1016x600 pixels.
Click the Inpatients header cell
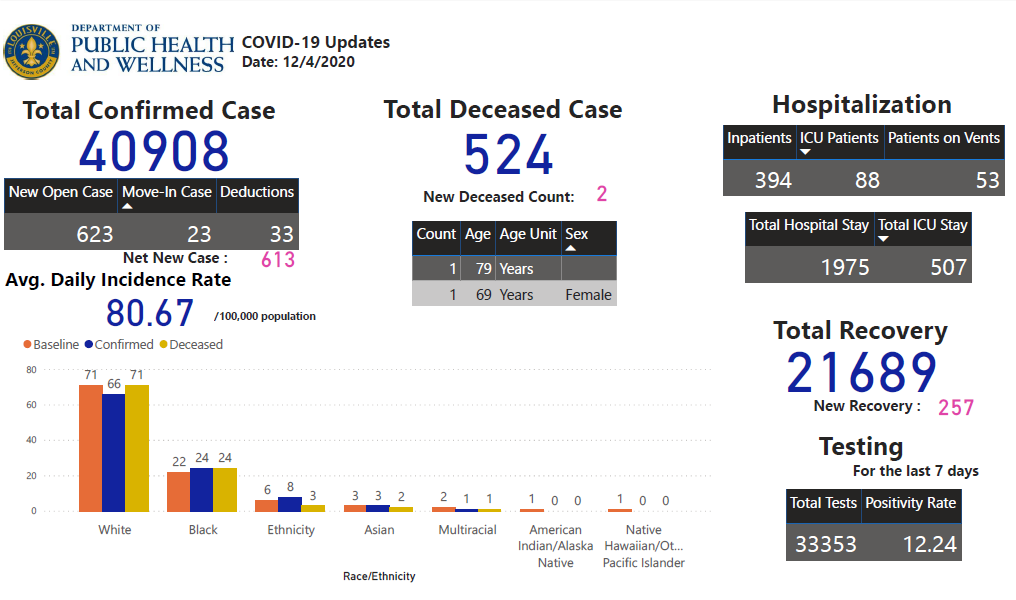(x=759, y=138)
